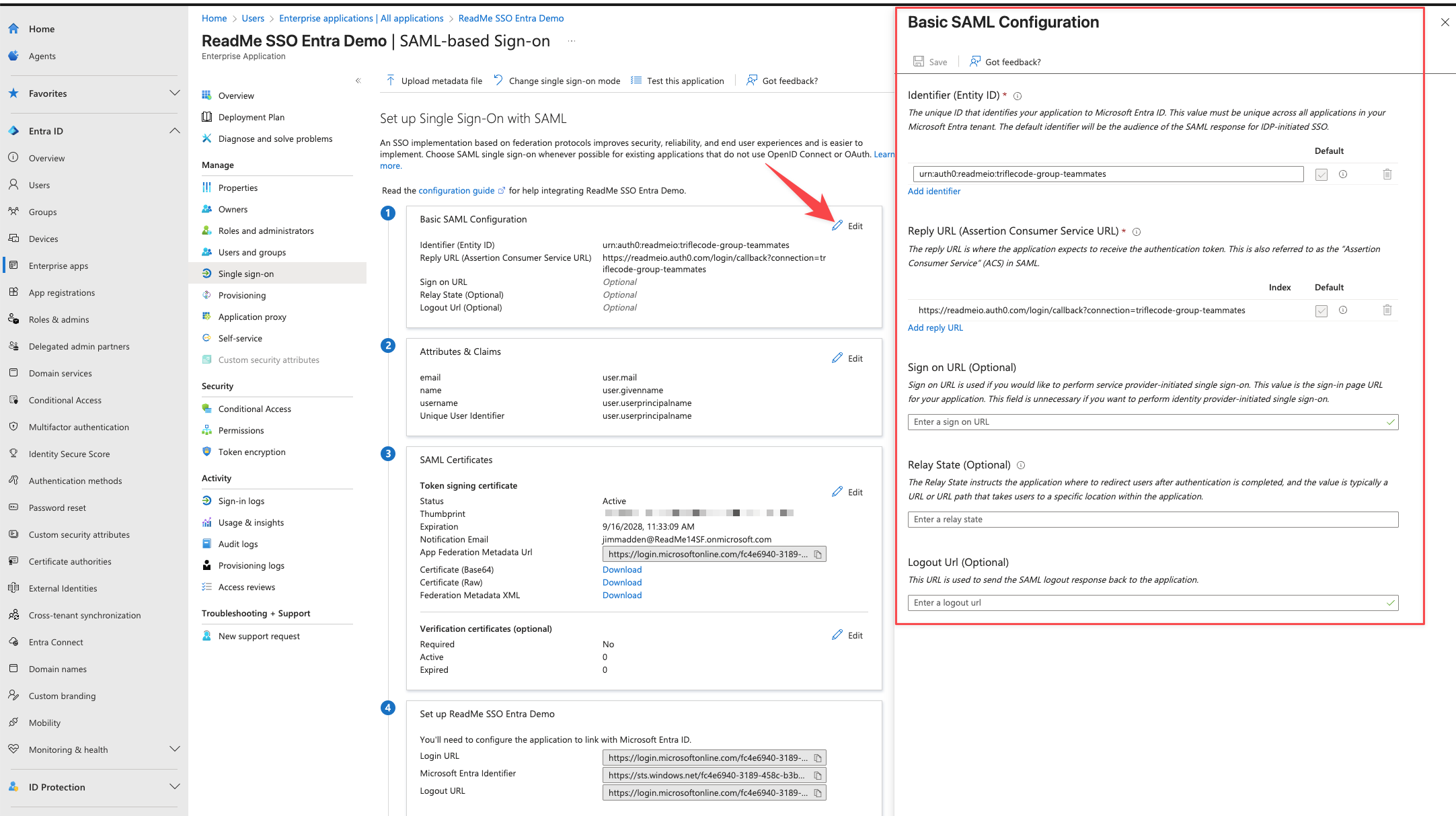This screenshot has height=816, width=1456.
Task: Select Properties under Manage
Action: pyautogui.click(x=238, y=188)
